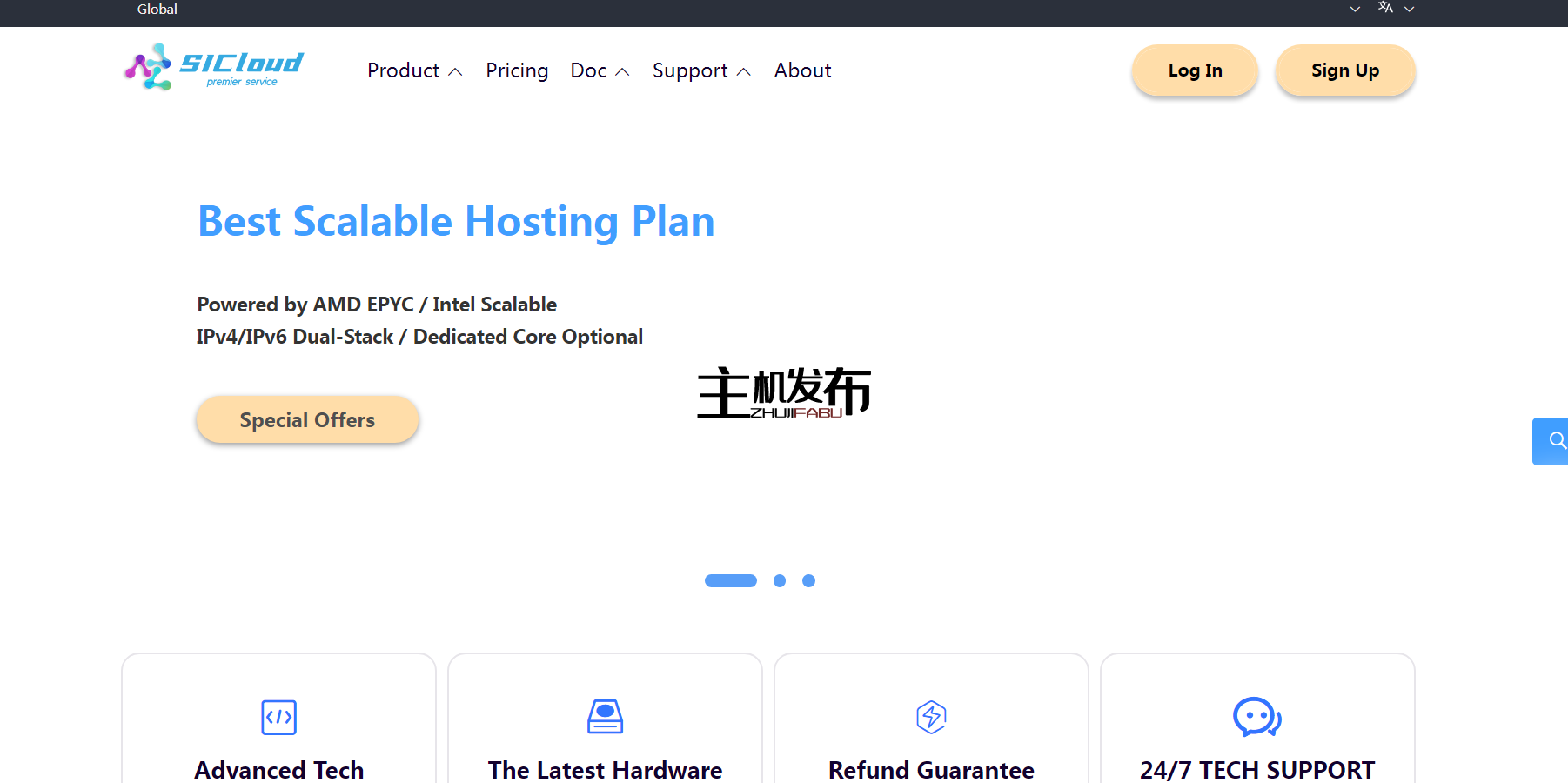This screenshot has height=783, width=1568.
Task: Open the Pricing menu item
Action: click(517, 70)
